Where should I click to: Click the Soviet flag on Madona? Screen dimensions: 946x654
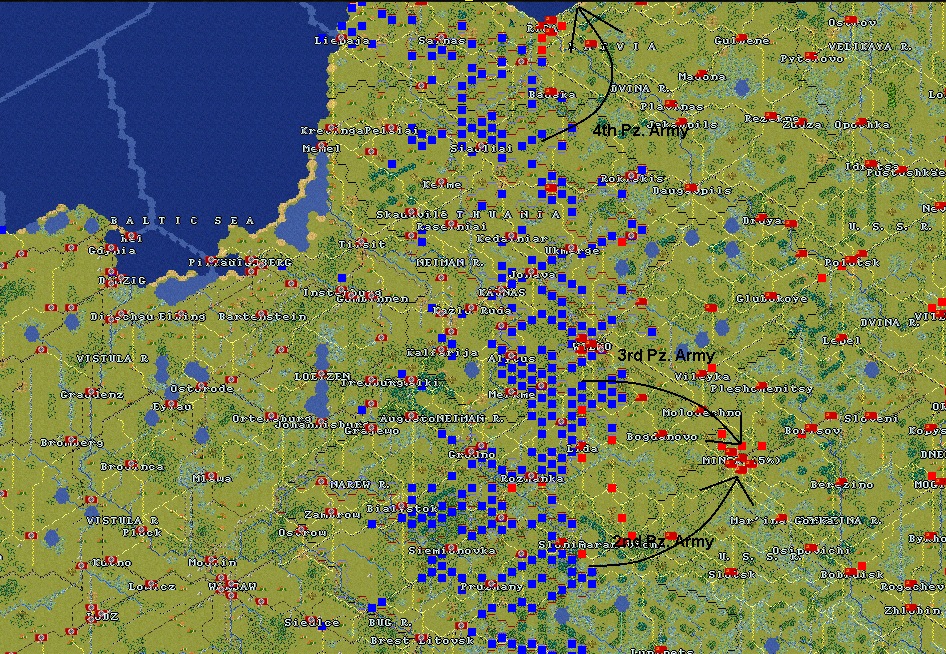(x=701, y=74)
